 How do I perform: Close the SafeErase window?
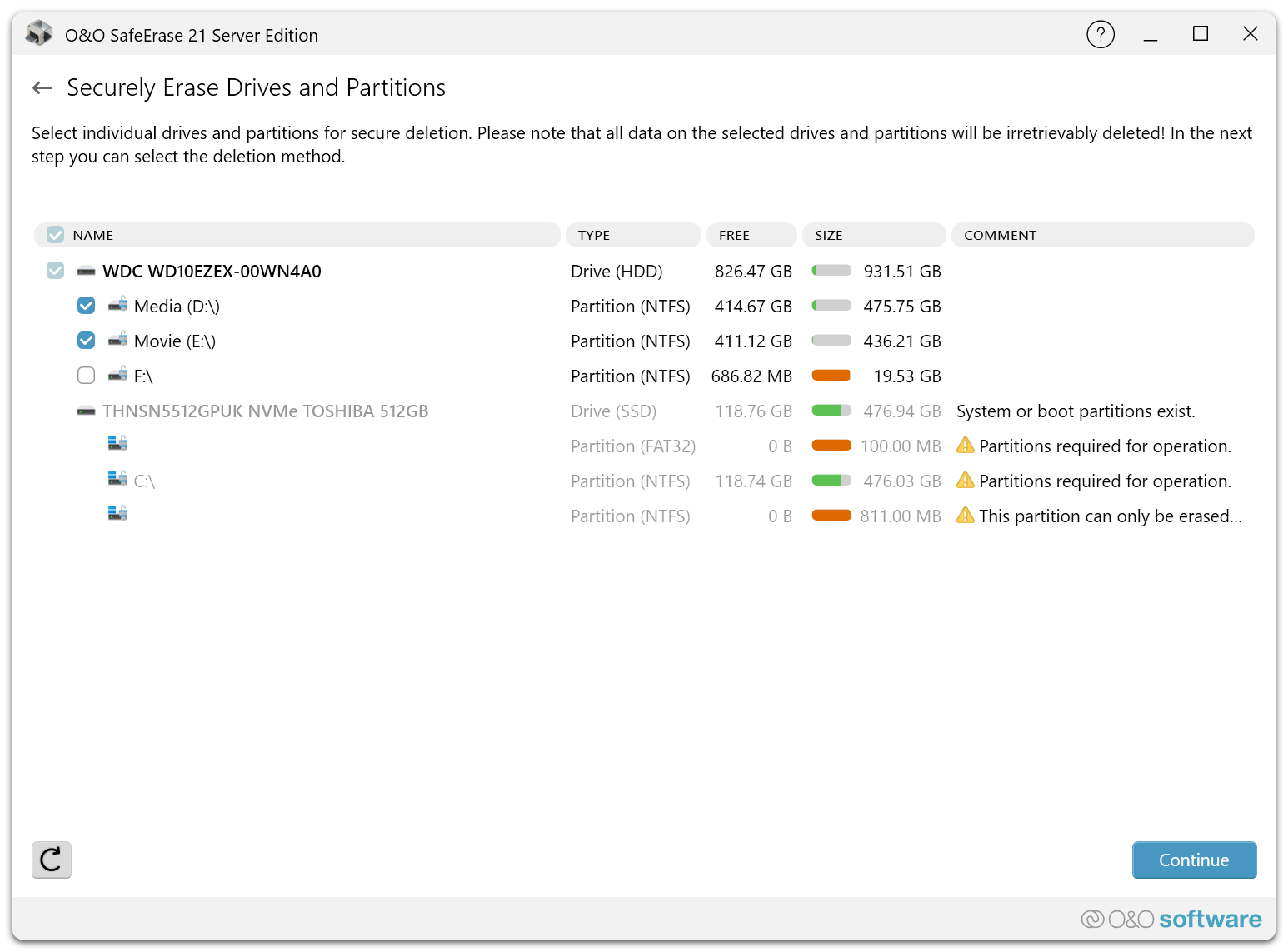point(1251,34)
